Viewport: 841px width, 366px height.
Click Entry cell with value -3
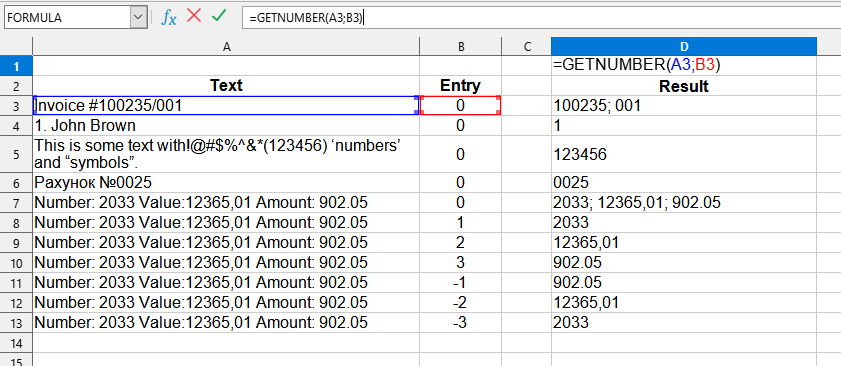(460, 323)
